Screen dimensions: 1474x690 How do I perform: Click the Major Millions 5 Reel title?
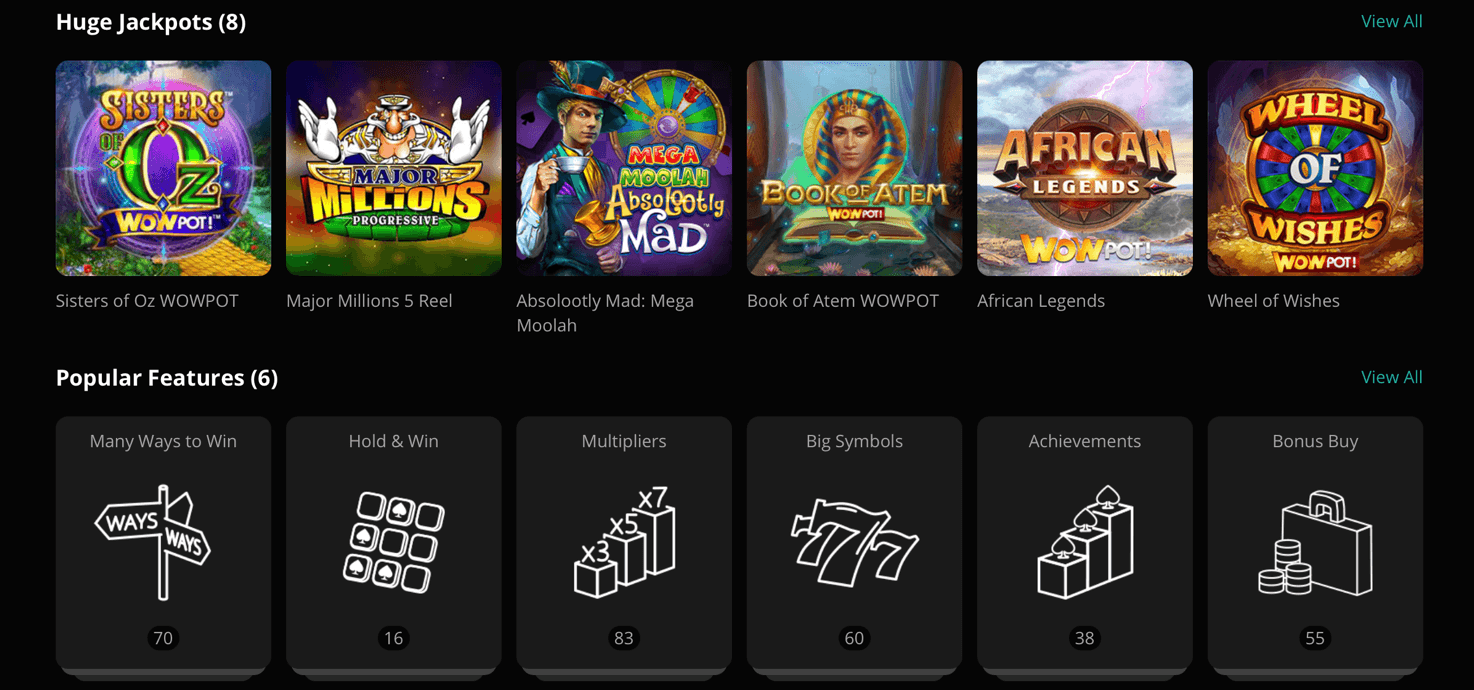coord(369,301)
